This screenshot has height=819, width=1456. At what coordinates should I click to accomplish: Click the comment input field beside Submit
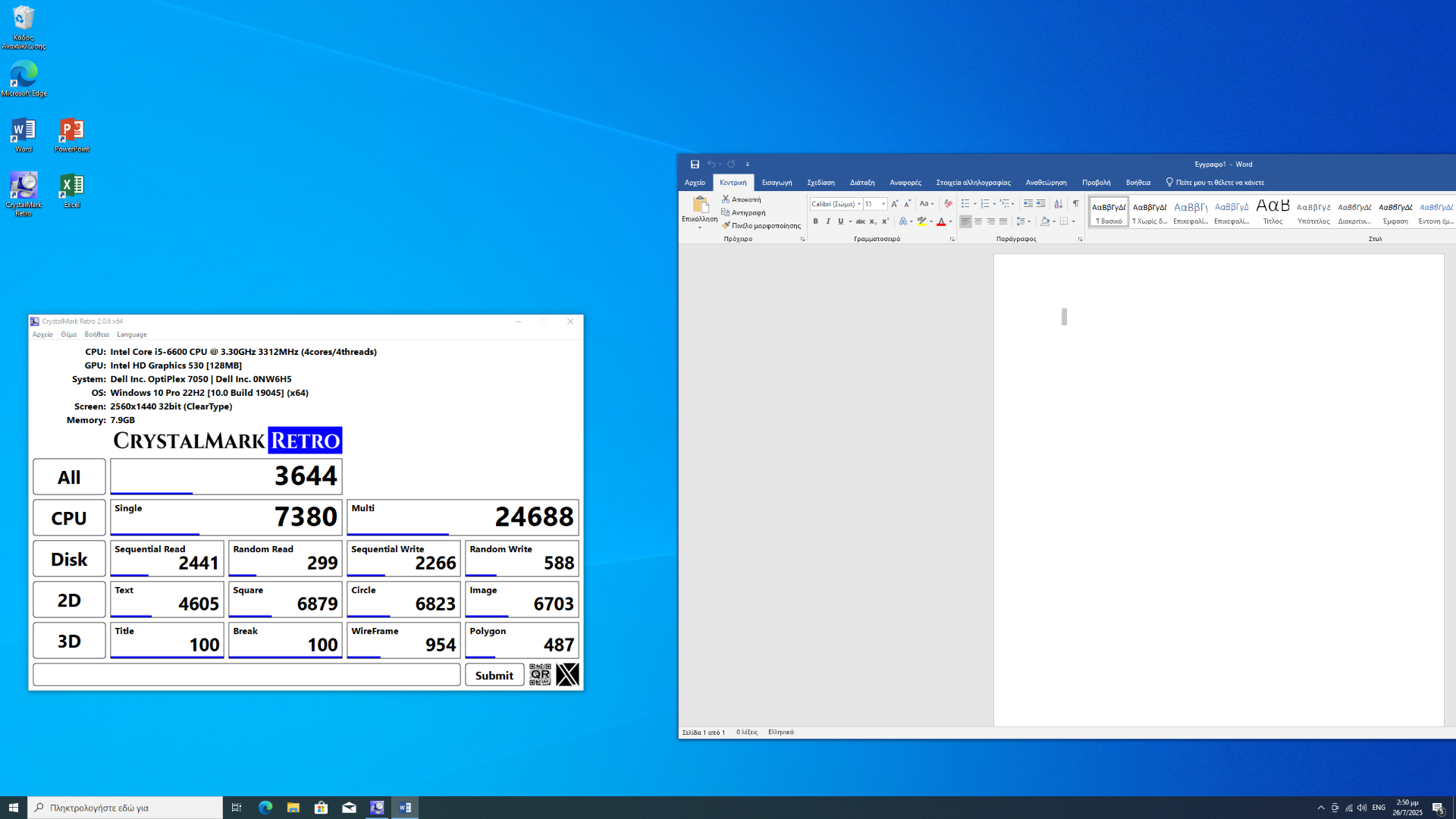click(246, 675)
